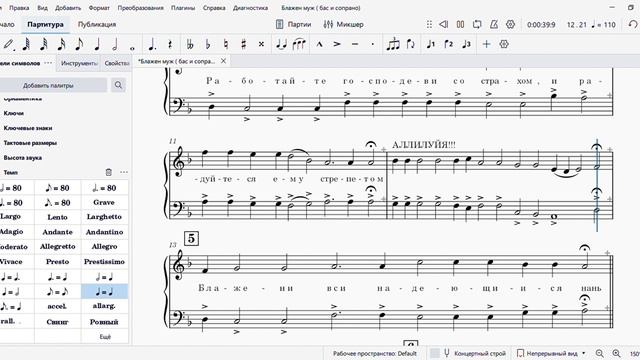Apply sharp accidental
The width and height of the screenshot is (640, 360).
click(x=244, y=44)
